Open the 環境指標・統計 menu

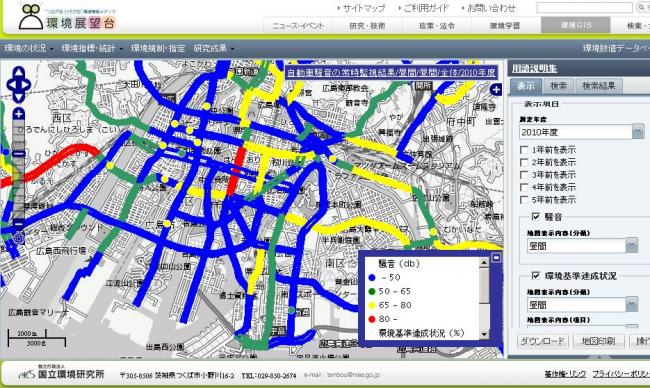[92, 48]
